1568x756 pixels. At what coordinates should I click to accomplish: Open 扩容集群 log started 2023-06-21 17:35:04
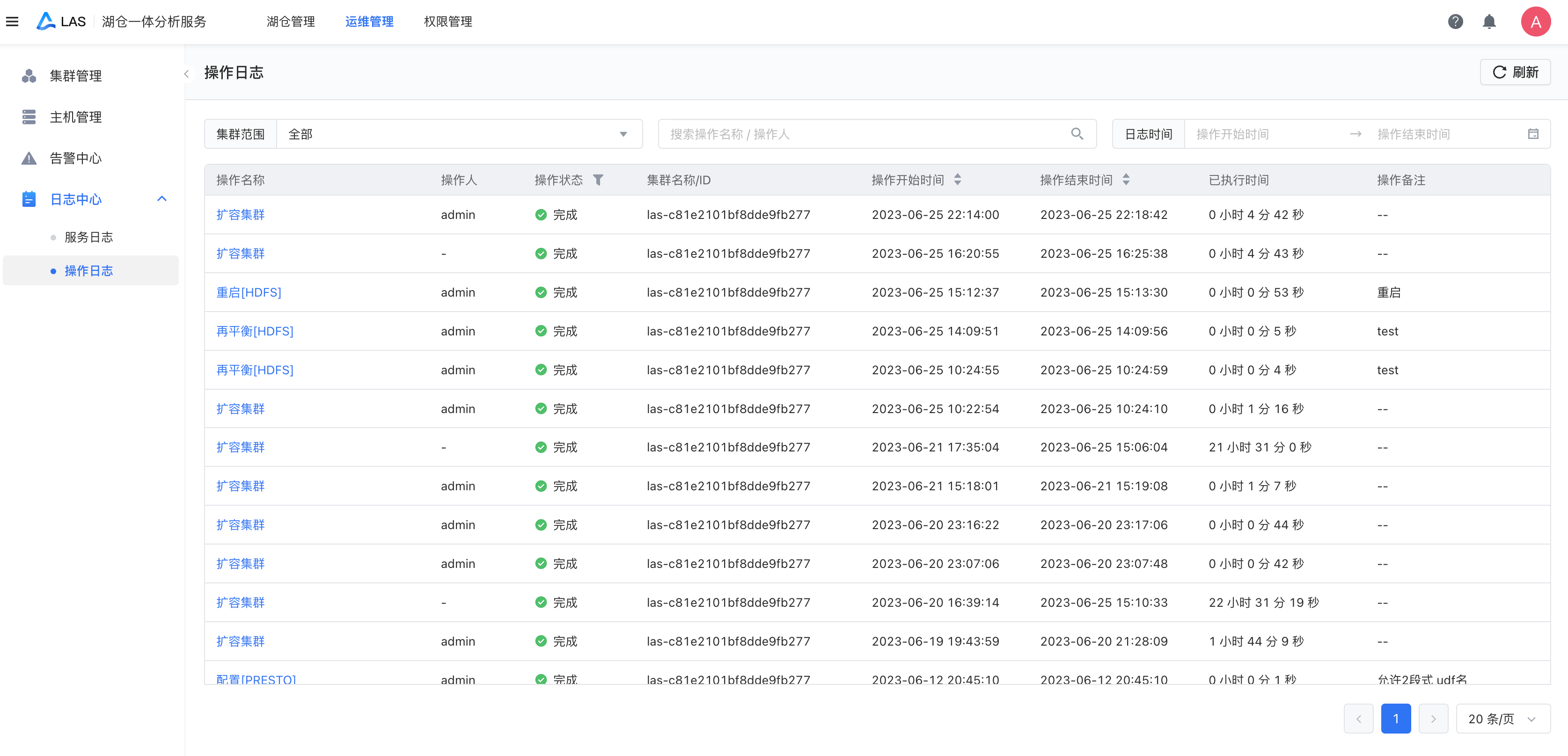pyautogui.click(x=241, y=448)
